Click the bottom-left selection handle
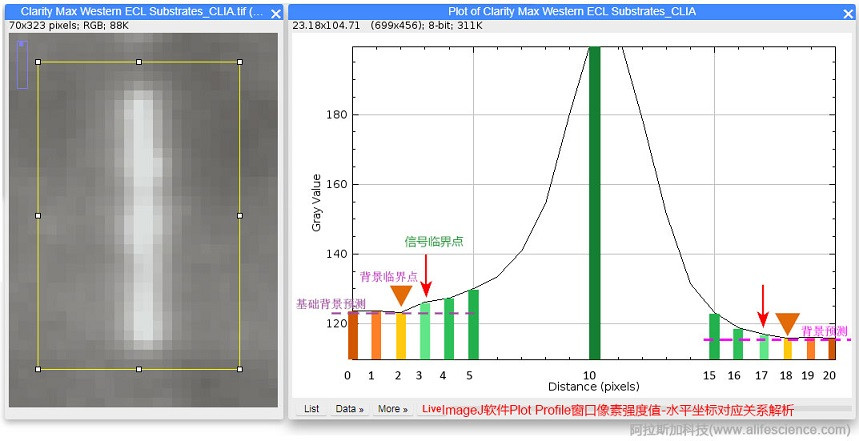The image size is (859, 441). click(38, 369)
